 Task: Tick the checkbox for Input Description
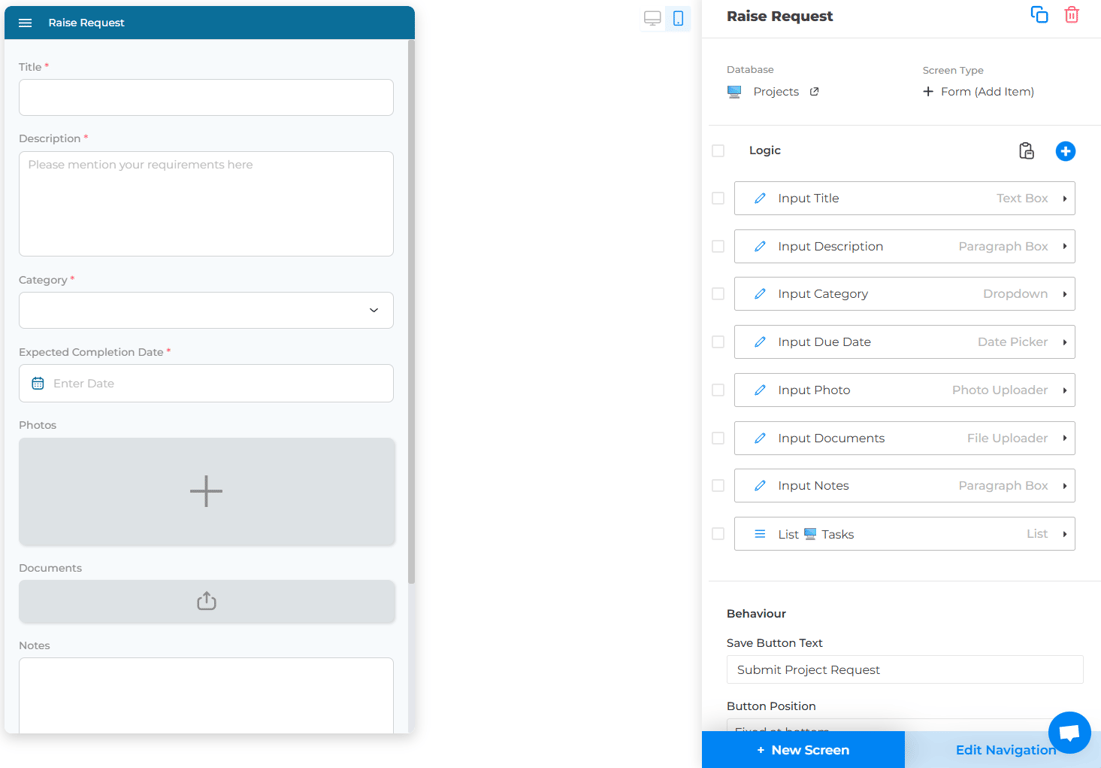point(718,246)
